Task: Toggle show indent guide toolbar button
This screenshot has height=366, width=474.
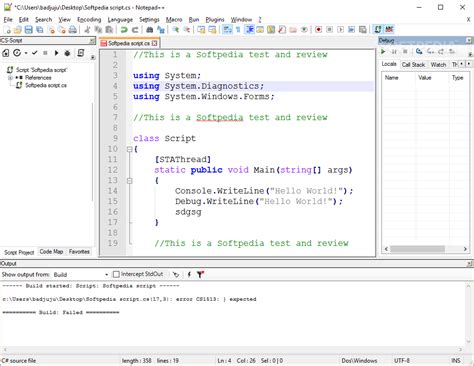Action: pyautogui.click(x=249, y=30)
